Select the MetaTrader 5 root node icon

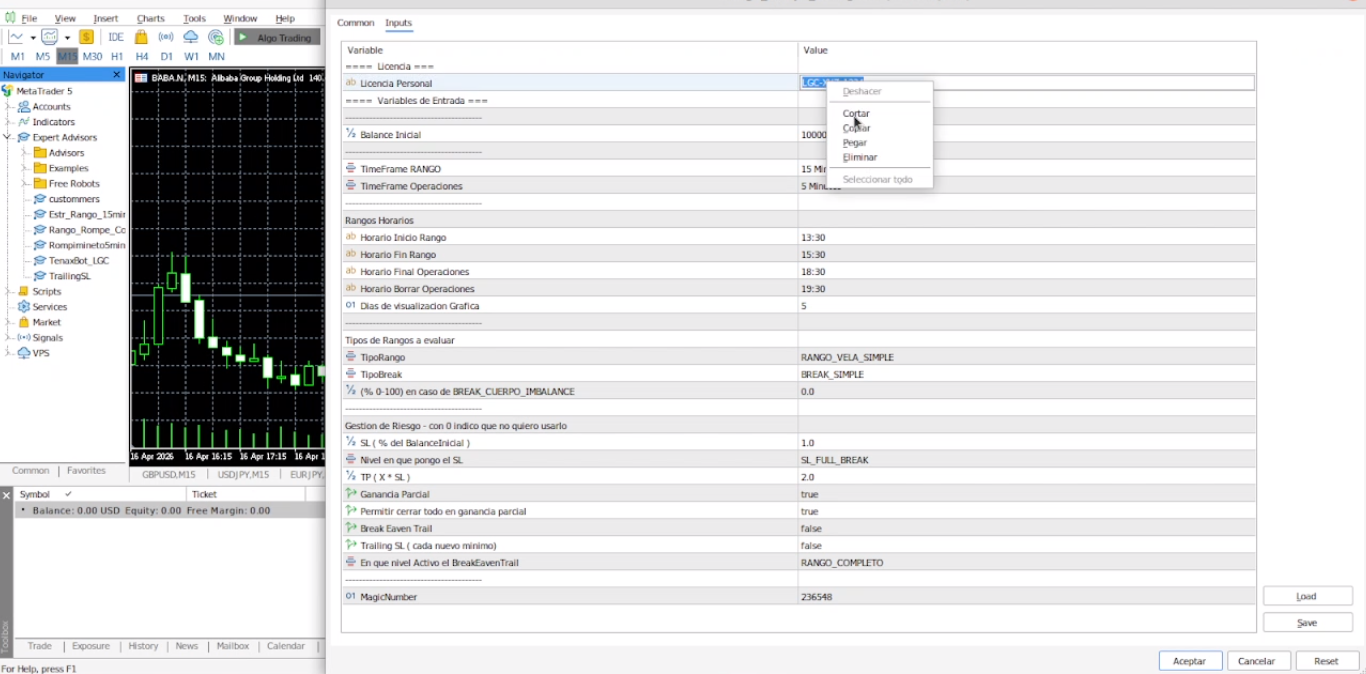[x=7, y=91]
